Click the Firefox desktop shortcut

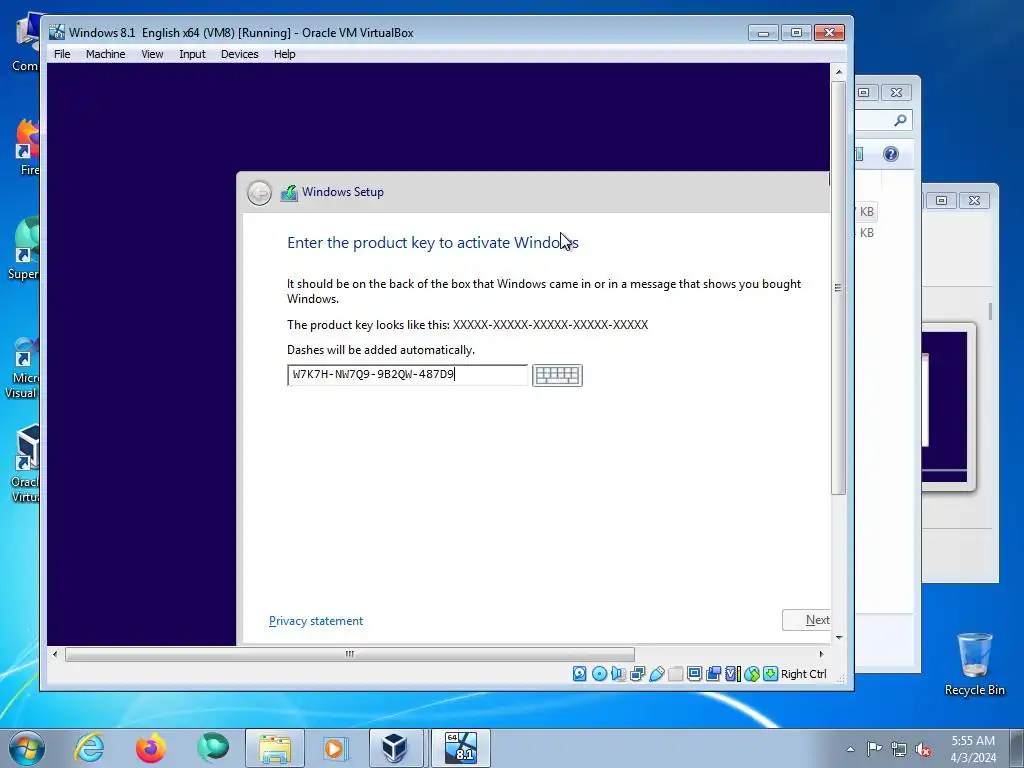tap(29, 148)
